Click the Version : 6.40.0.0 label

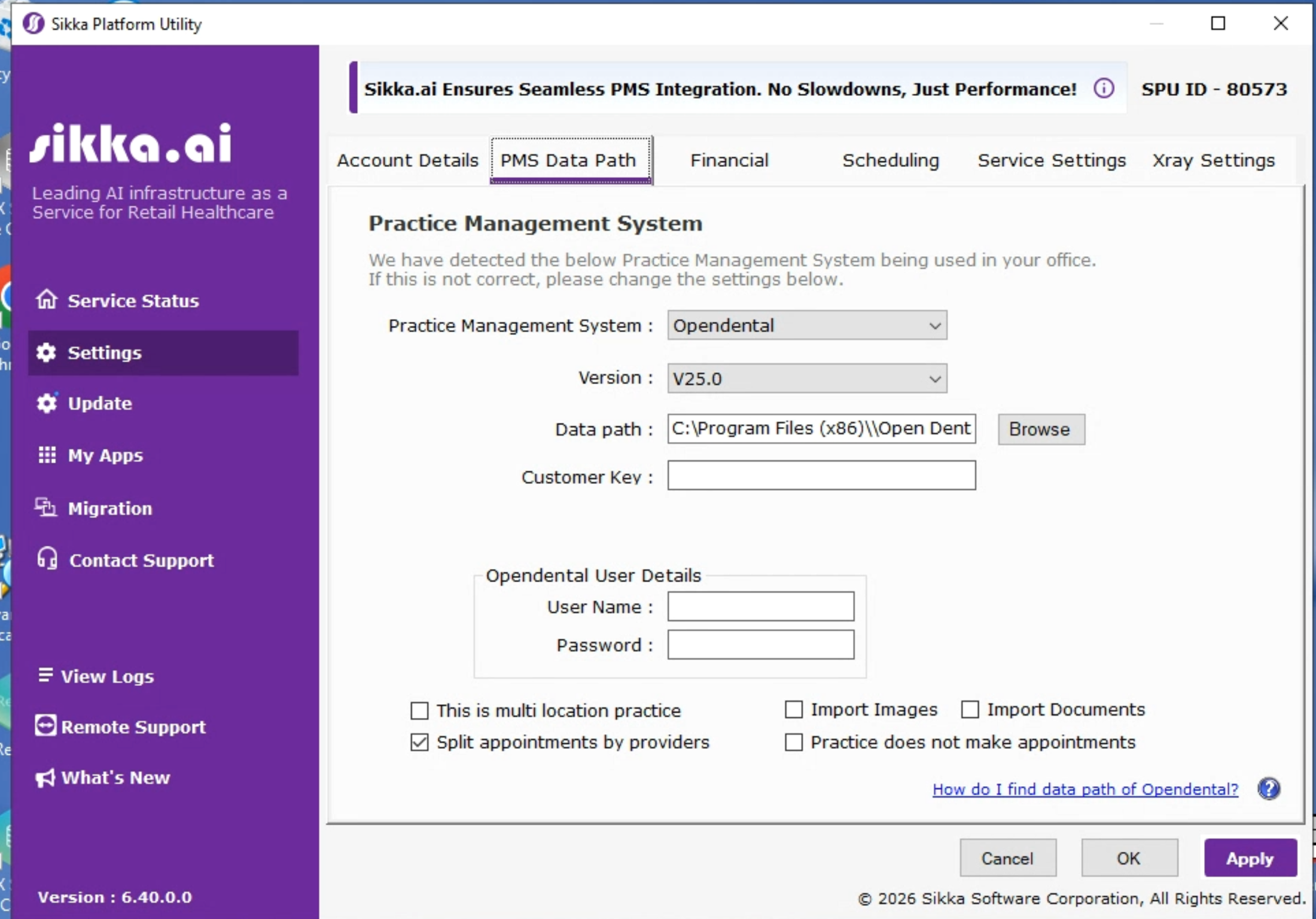pyautogui.click(x=115, y=897)
